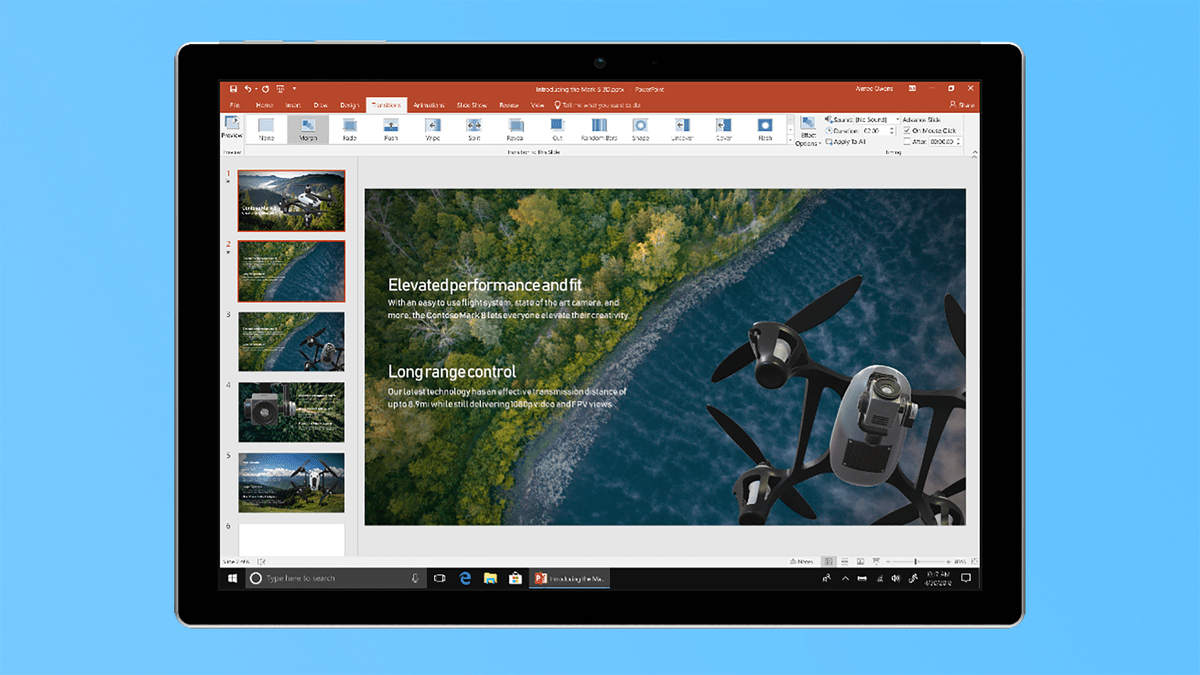Image resolution: width=1200 pixels, height=675 pixels.
Task: Choose the Push transition effect
Action: 390,127
